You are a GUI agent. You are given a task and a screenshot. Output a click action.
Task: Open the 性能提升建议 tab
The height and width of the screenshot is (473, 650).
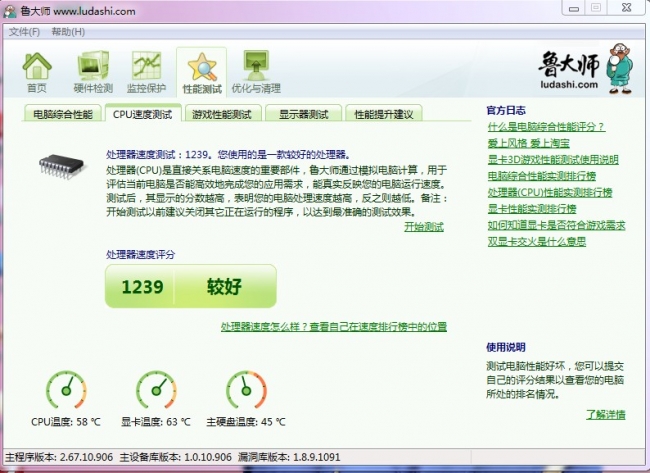[384, 114]
